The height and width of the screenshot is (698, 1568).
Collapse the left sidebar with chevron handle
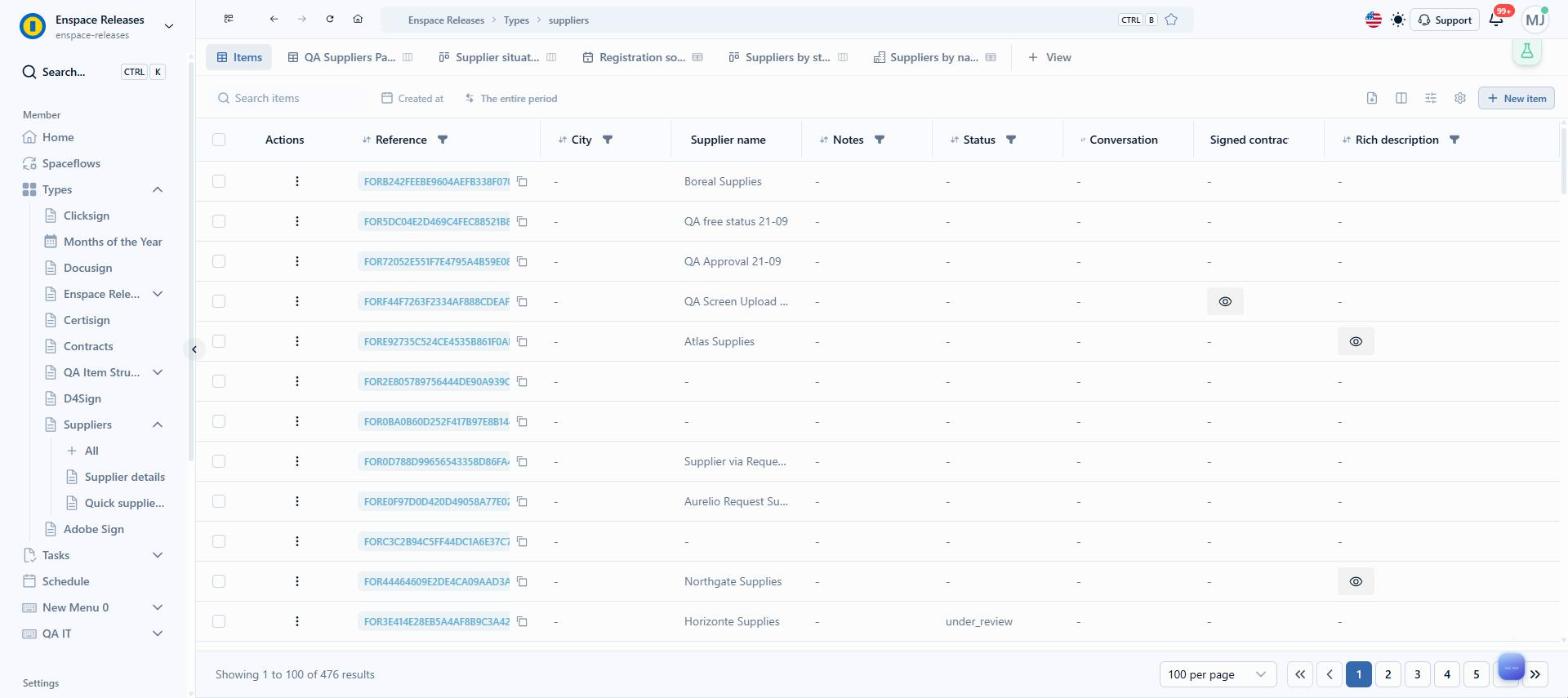[194, 349]
